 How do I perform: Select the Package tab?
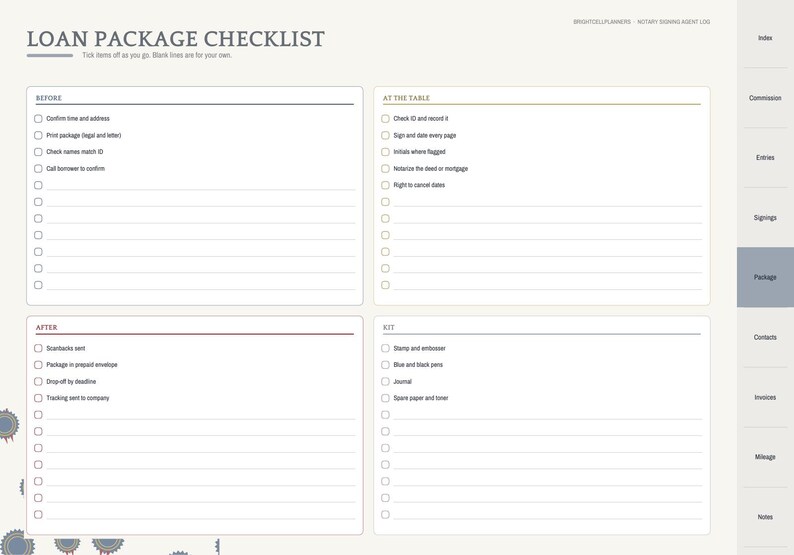(x=765, y=277)
